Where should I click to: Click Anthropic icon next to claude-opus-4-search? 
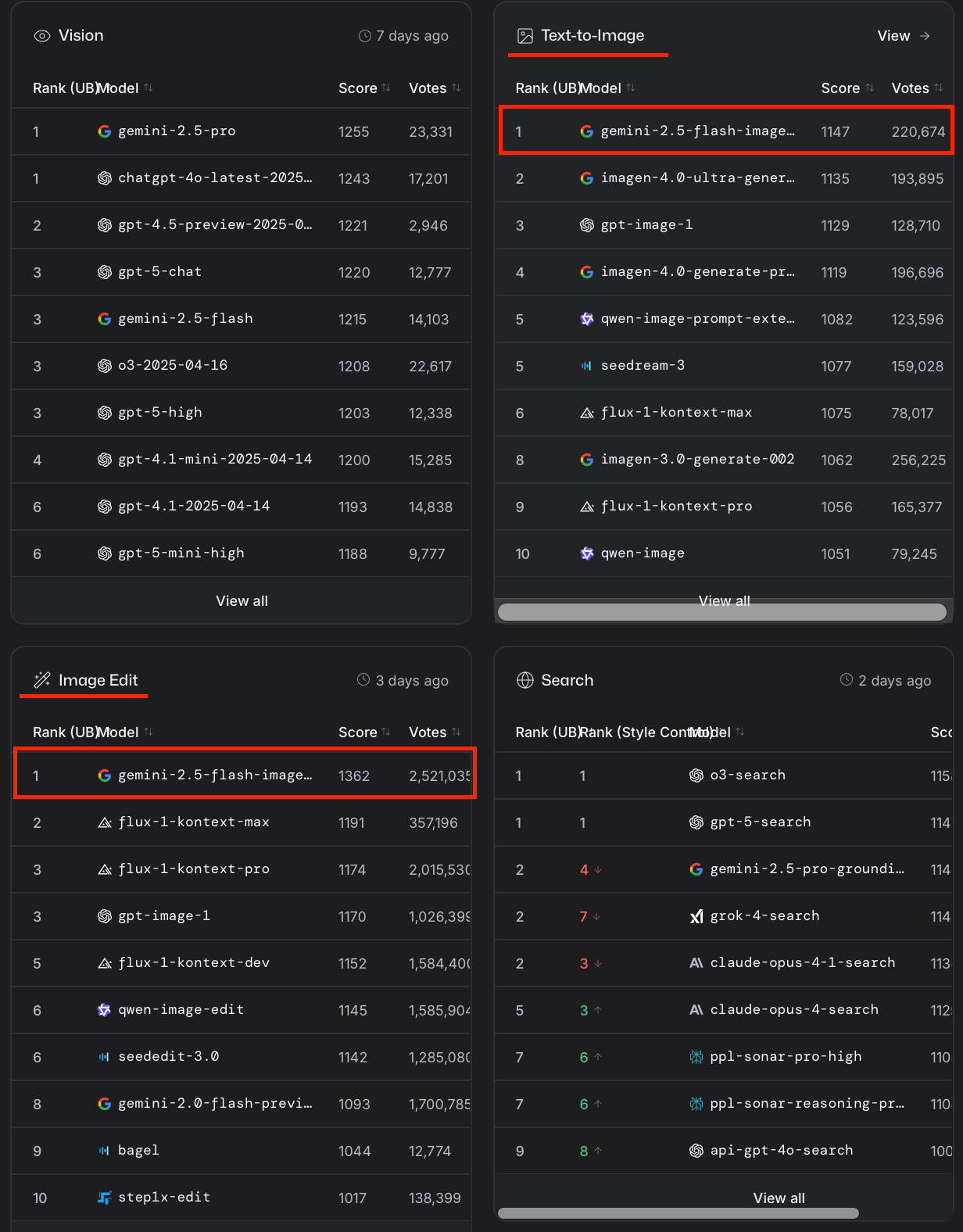[696, 1010]
